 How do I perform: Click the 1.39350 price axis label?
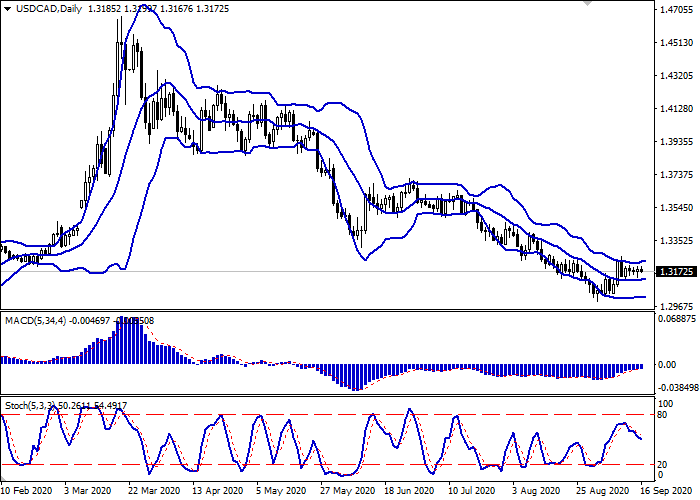pyautogui.click(x=677, y=142)
